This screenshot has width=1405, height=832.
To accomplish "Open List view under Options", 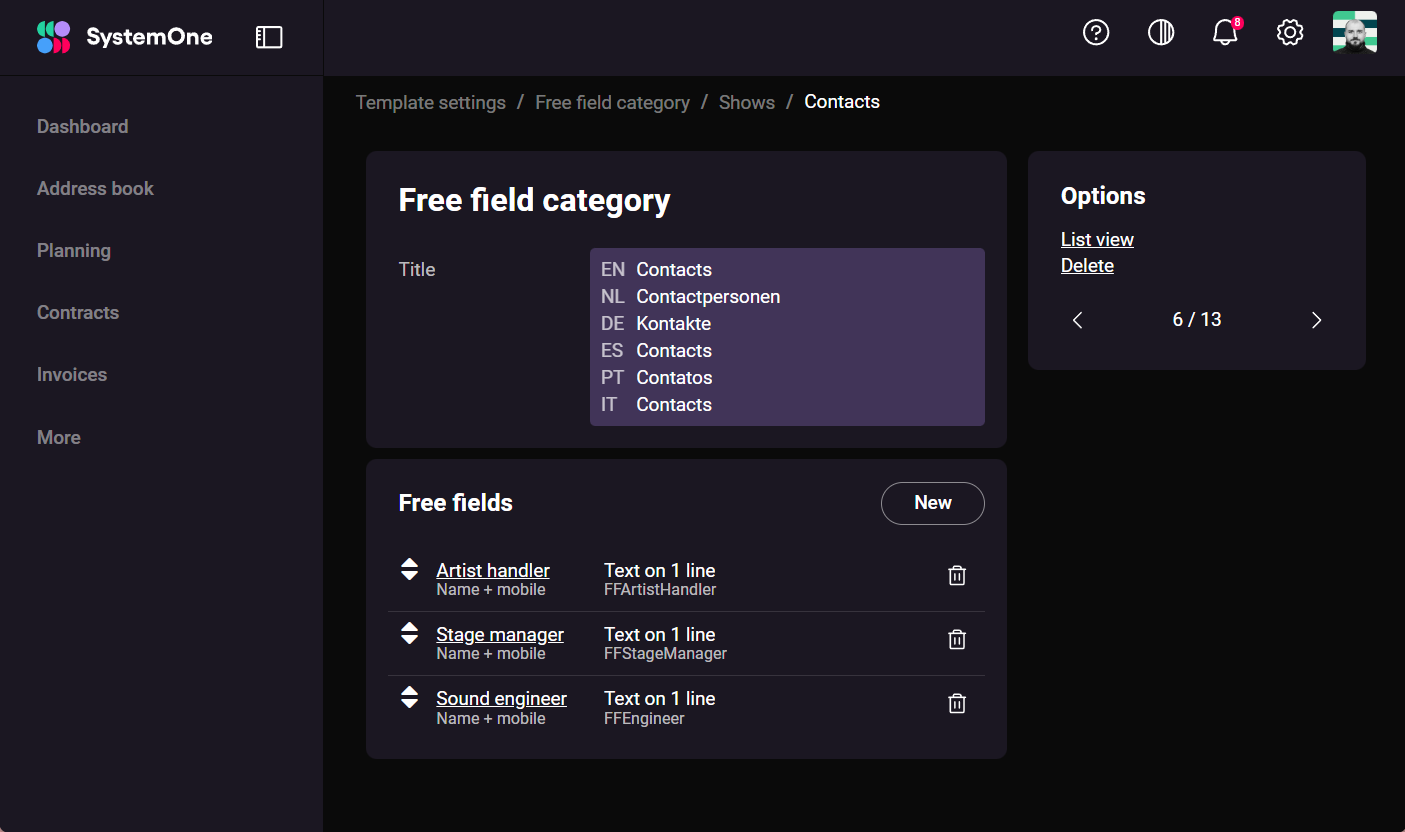I will click(x=1097, y=239).
